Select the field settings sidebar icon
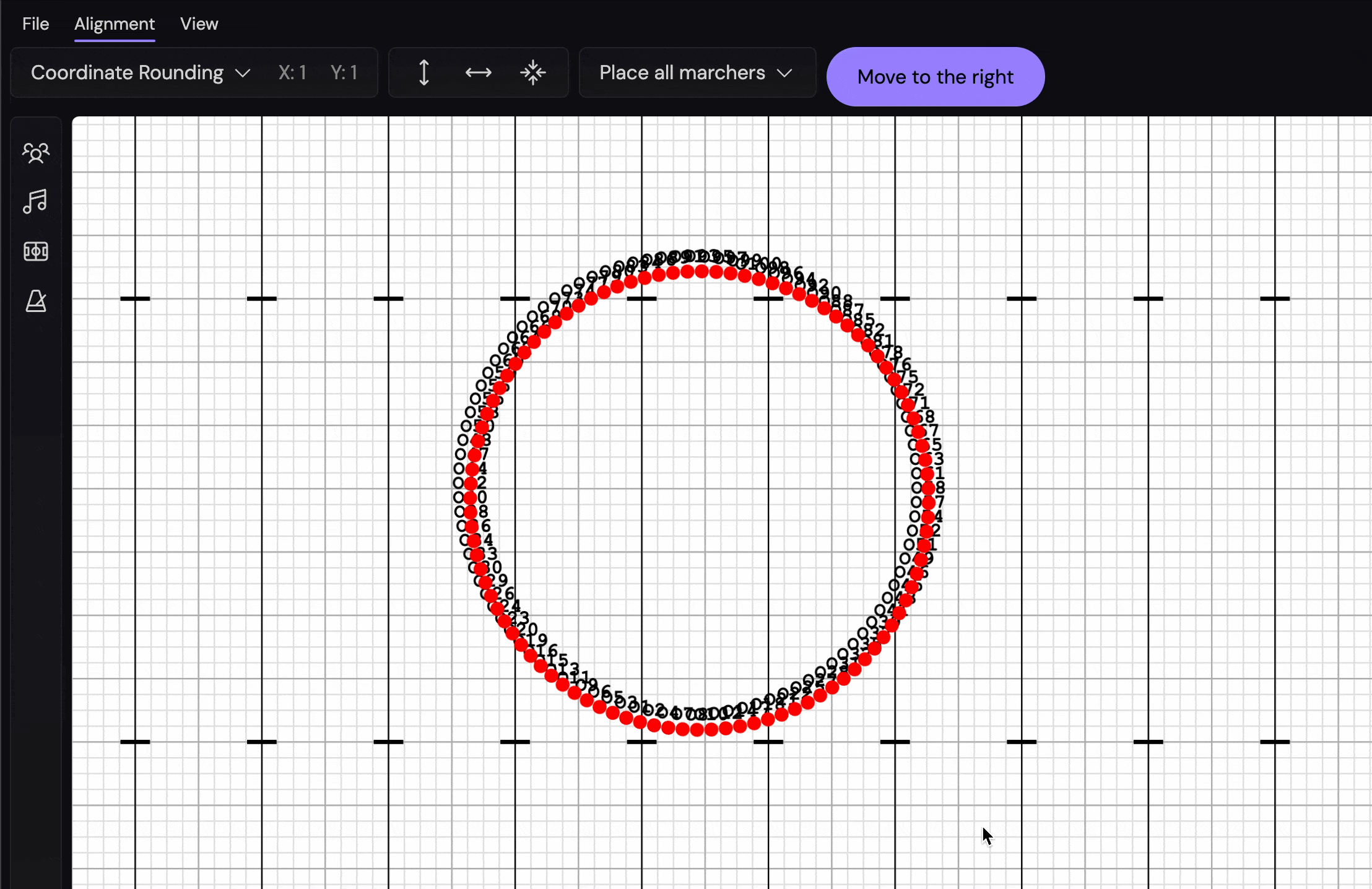This screenshot has height=889, width=1372. 35,251
